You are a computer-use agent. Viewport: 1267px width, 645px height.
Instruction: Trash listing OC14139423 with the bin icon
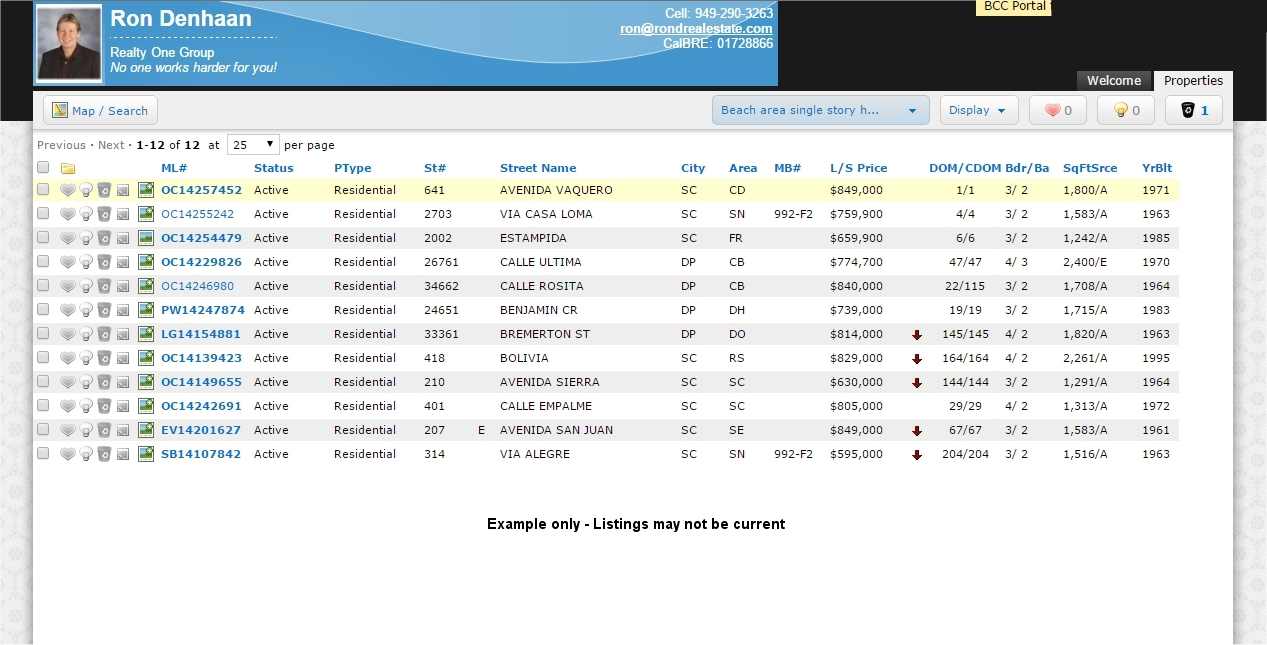(104, 358)
